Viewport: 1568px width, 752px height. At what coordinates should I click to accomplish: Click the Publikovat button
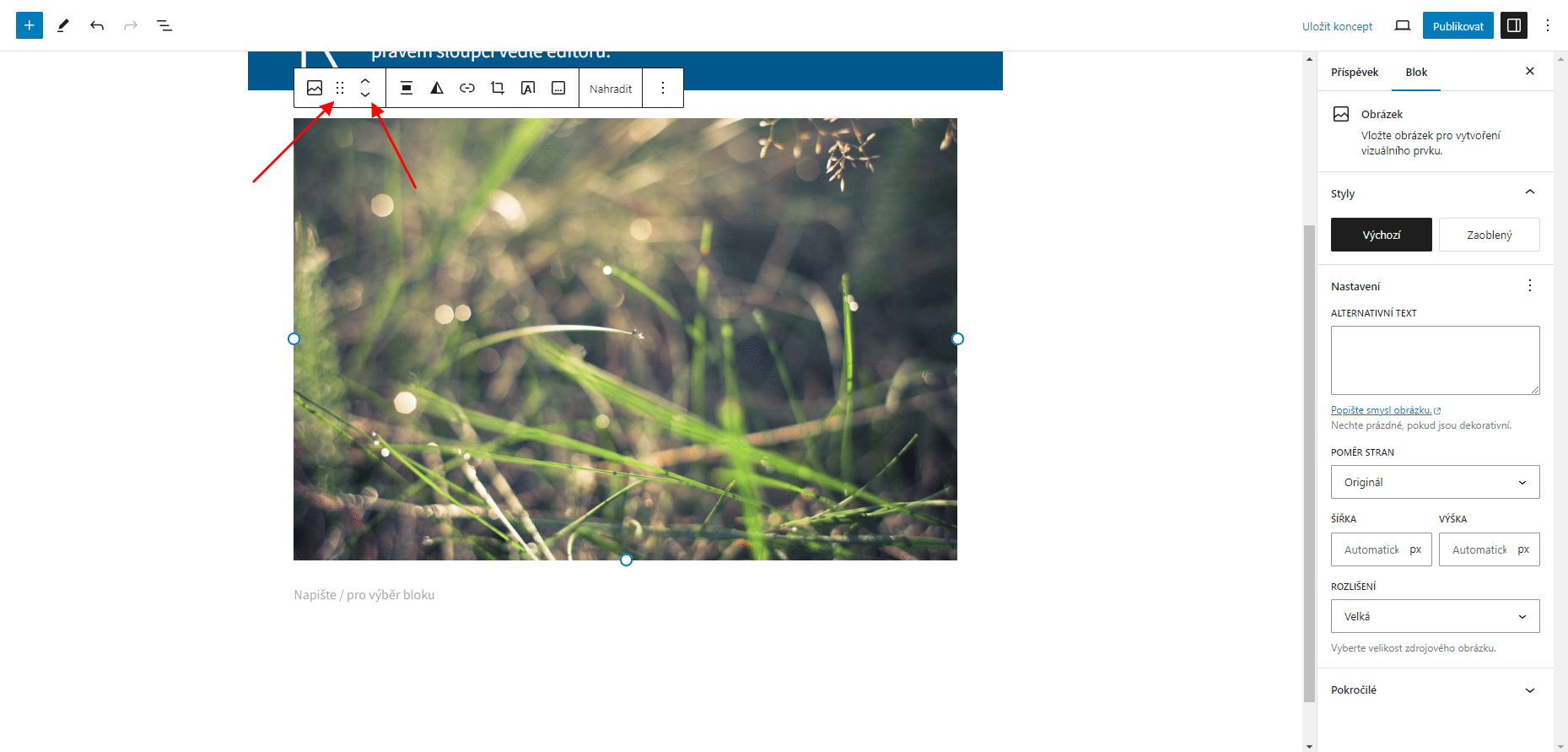pos(1458,26)
